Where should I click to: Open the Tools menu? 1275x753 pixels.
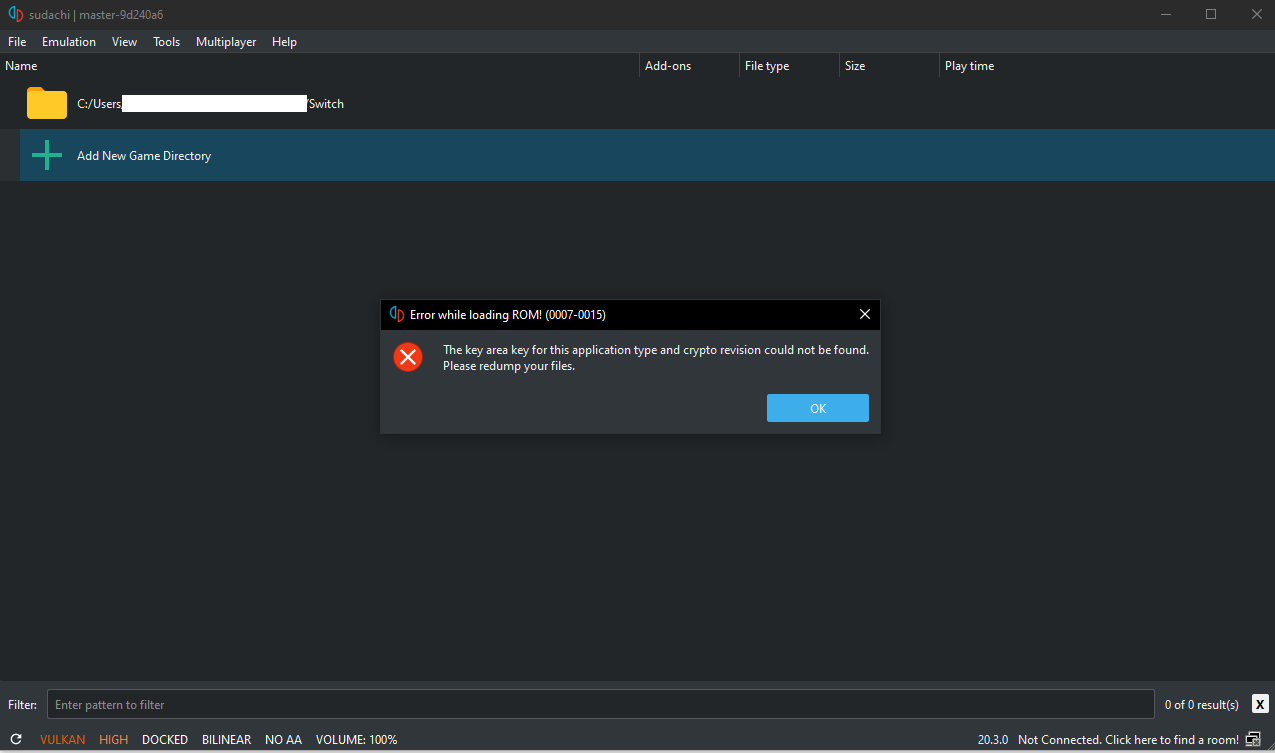(x=167, y=42)
